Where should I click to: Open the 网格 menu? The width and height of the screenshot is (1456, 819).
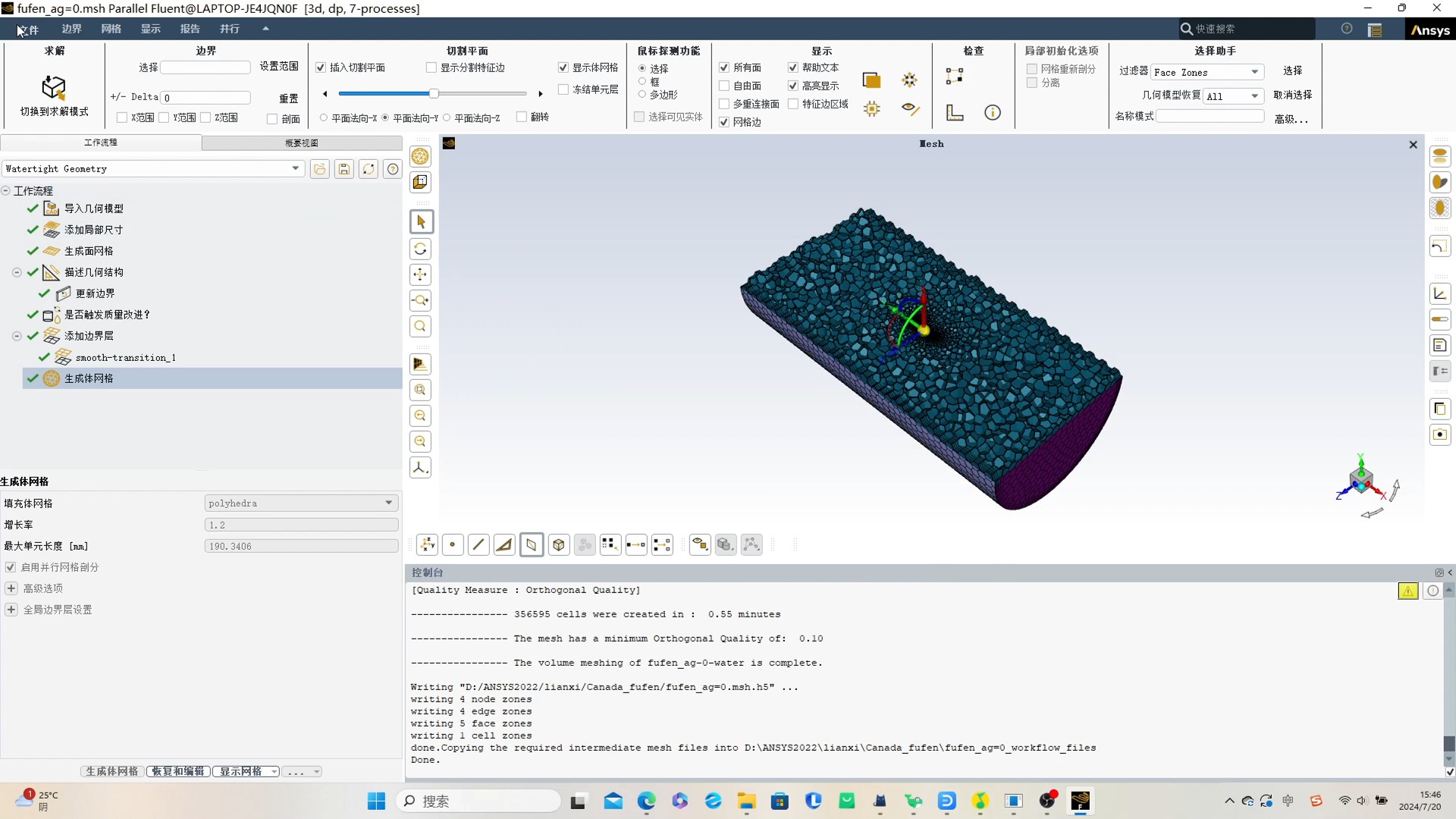111,29
